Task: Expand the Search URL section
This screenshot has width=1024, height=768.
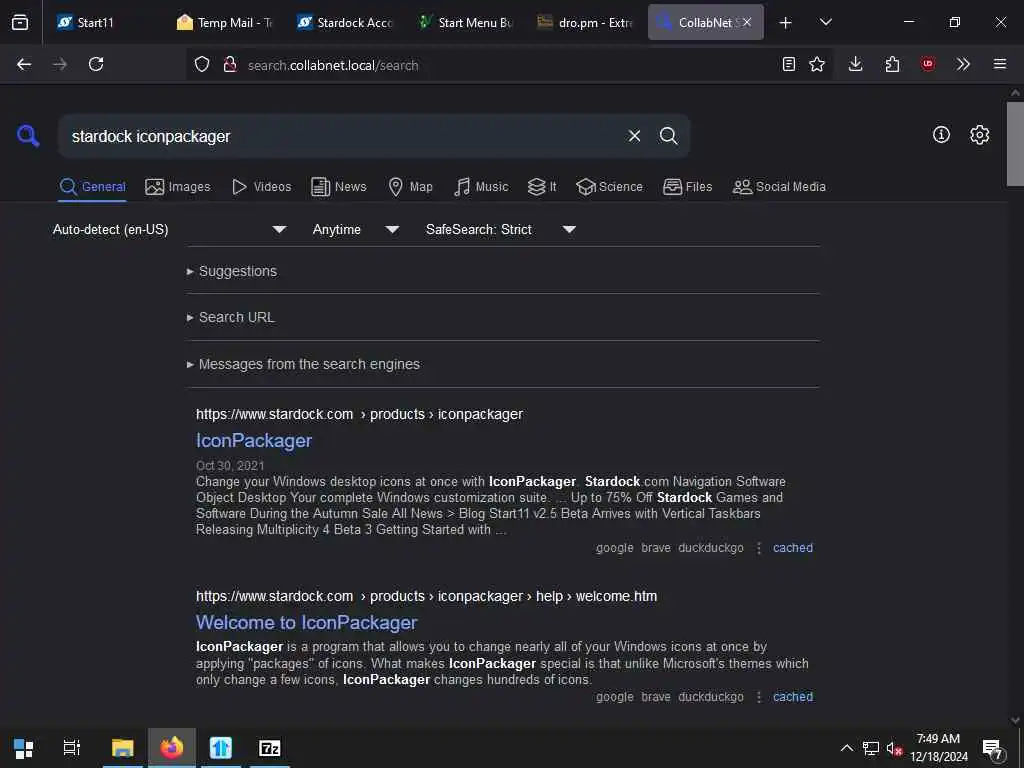Action: click(231, 317)
